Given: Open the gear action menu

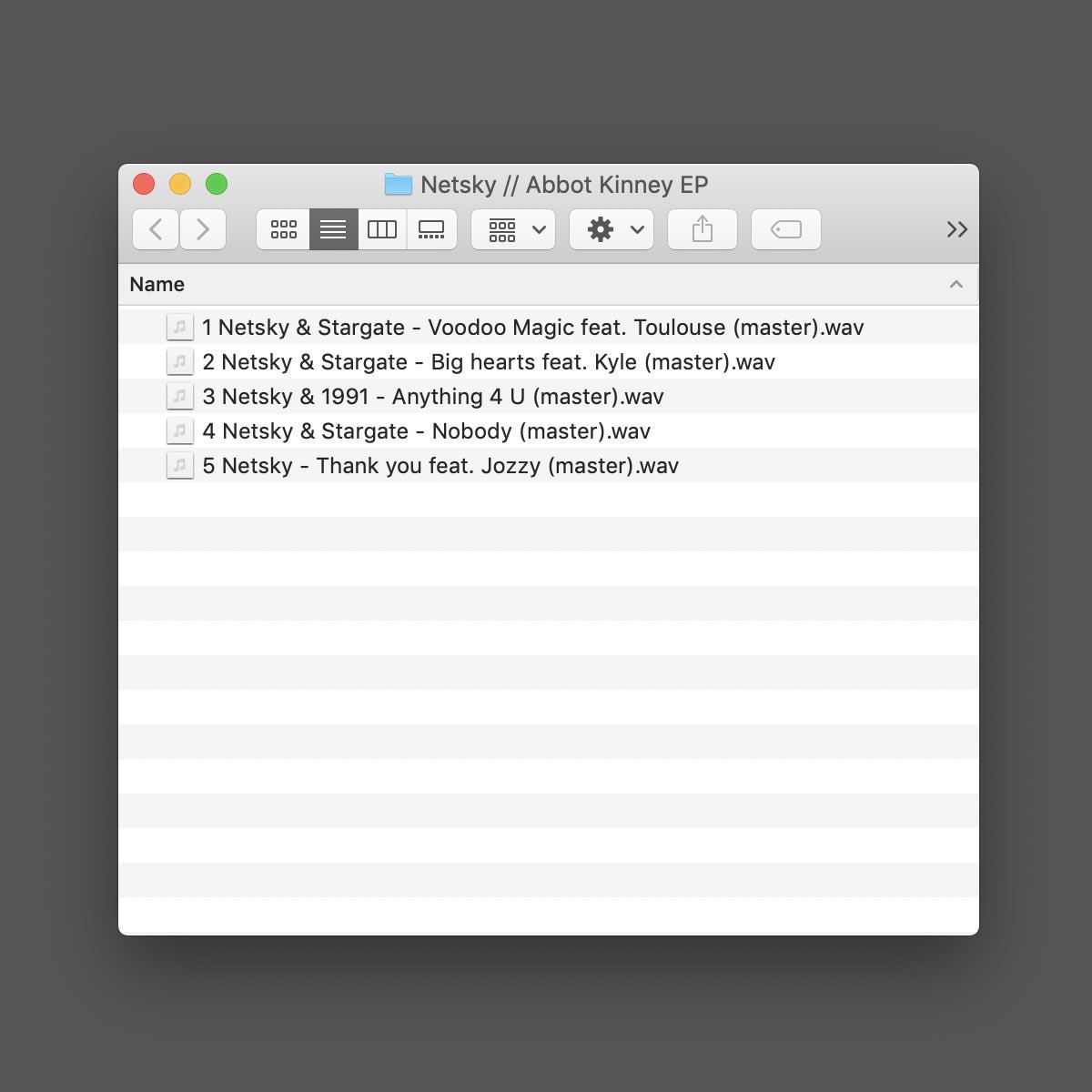Looking at the screenshot, I should tap(612, 229).
